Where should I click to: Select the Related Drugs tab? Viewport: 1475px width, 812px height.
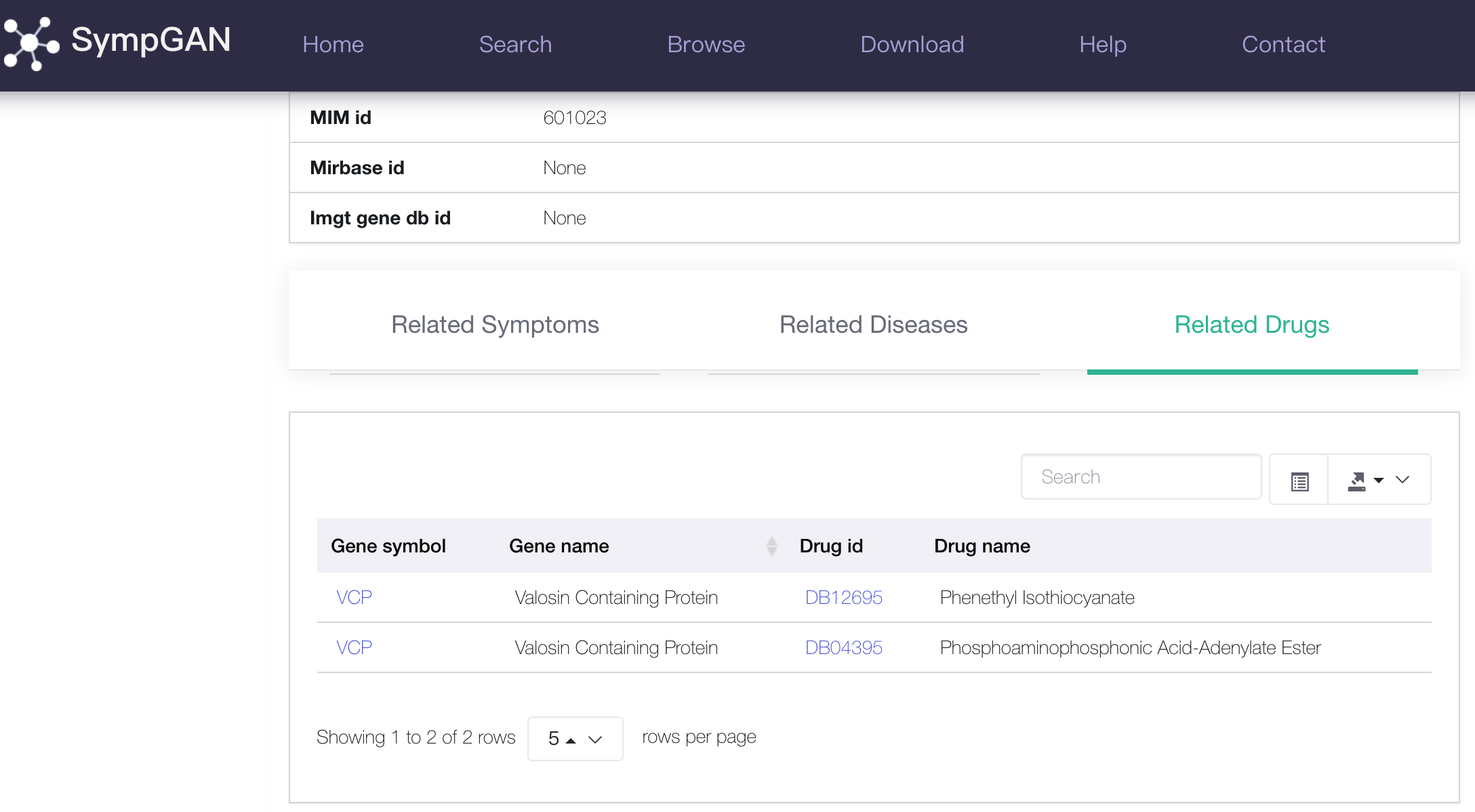coord(1251,325)
